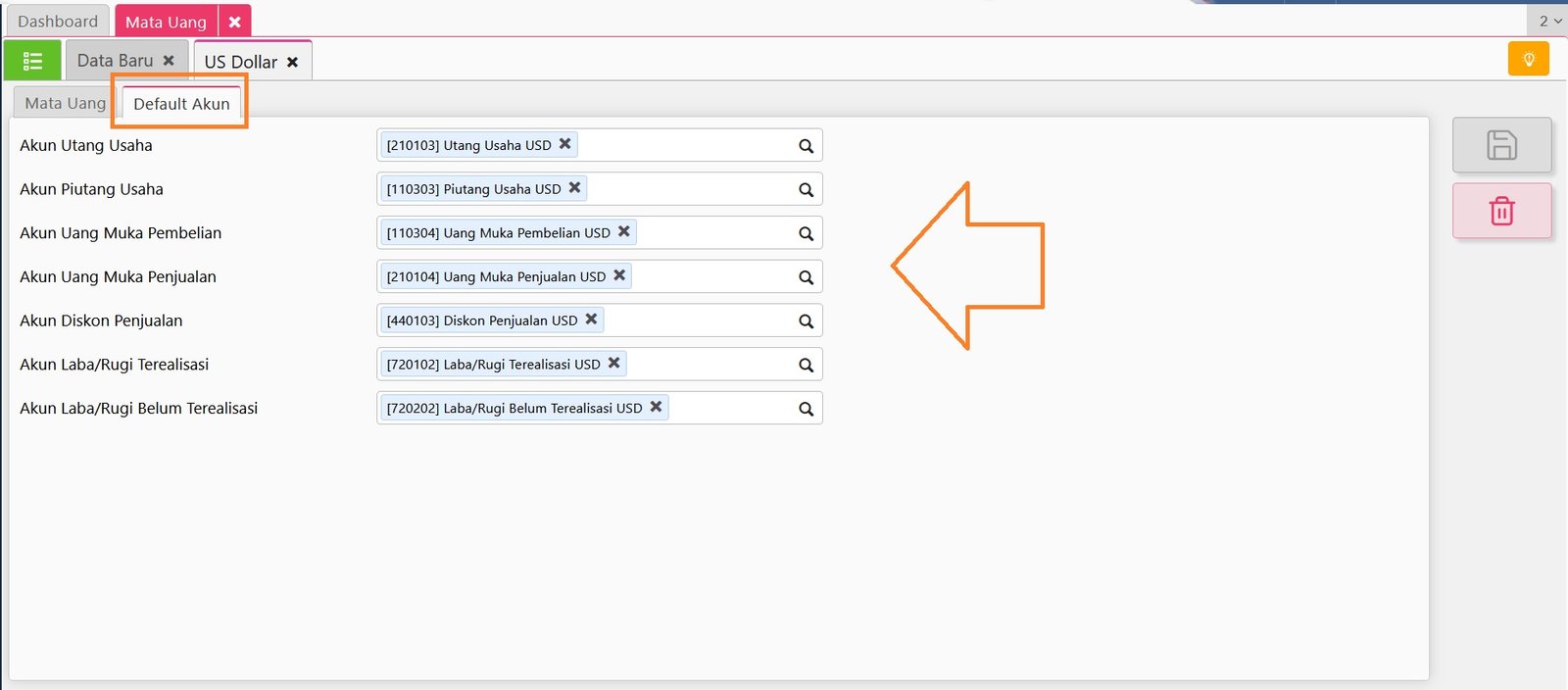Search accounts for Akun Utang Usaha

(x=806, y=146)
